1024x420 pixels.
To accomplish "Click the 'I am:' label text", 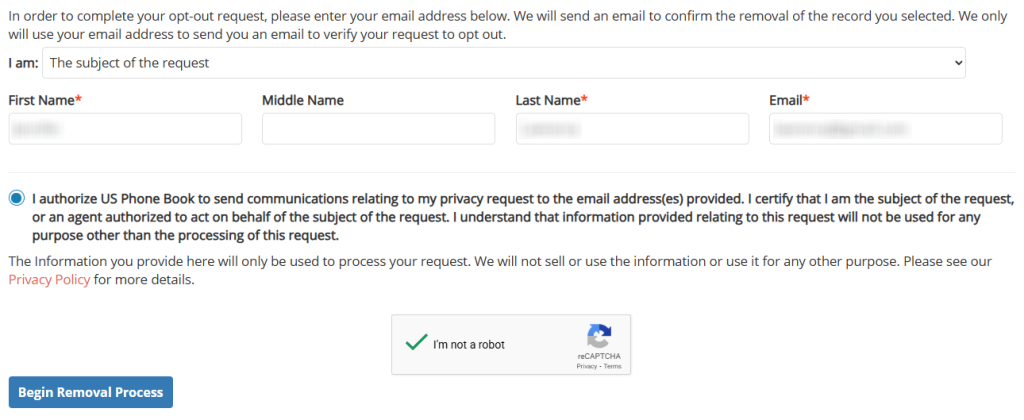I will click(x=23, y=63).
